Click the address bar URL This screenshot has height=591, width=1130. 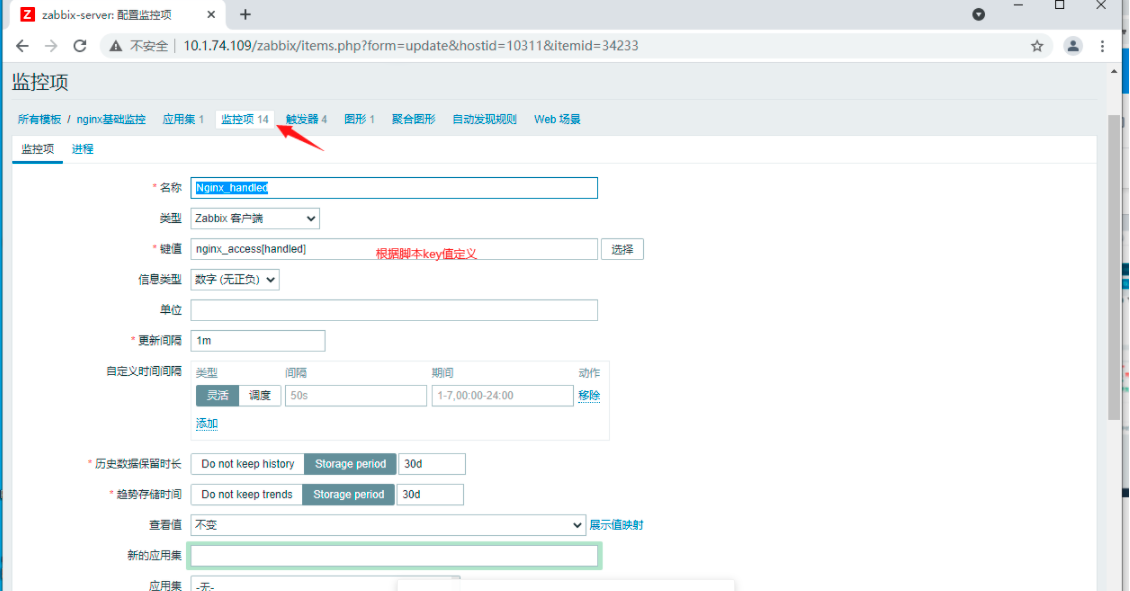tap(411, 46)
